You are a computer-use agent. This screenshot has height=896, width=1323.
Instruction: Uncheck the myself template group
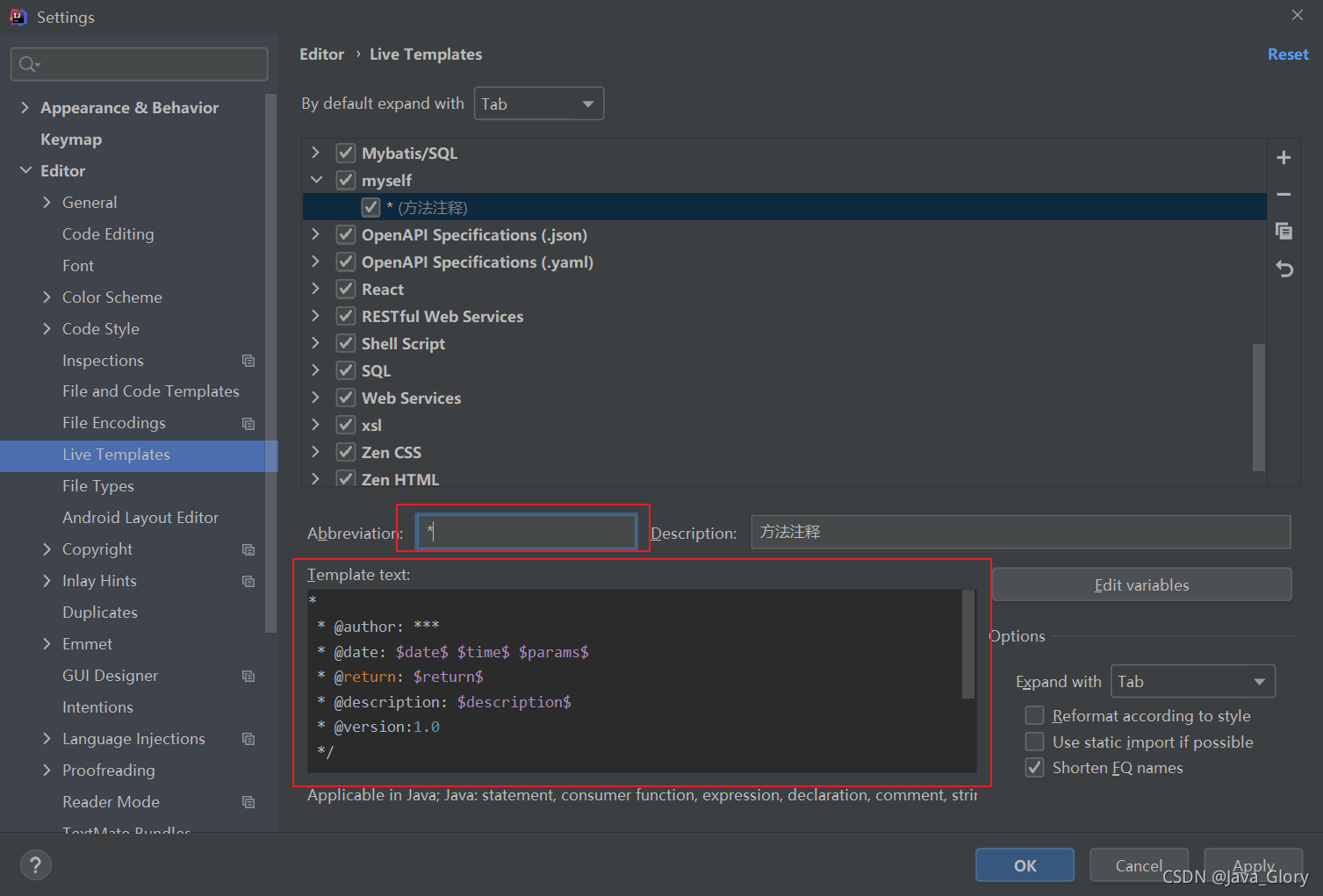[x=346, y=180]
